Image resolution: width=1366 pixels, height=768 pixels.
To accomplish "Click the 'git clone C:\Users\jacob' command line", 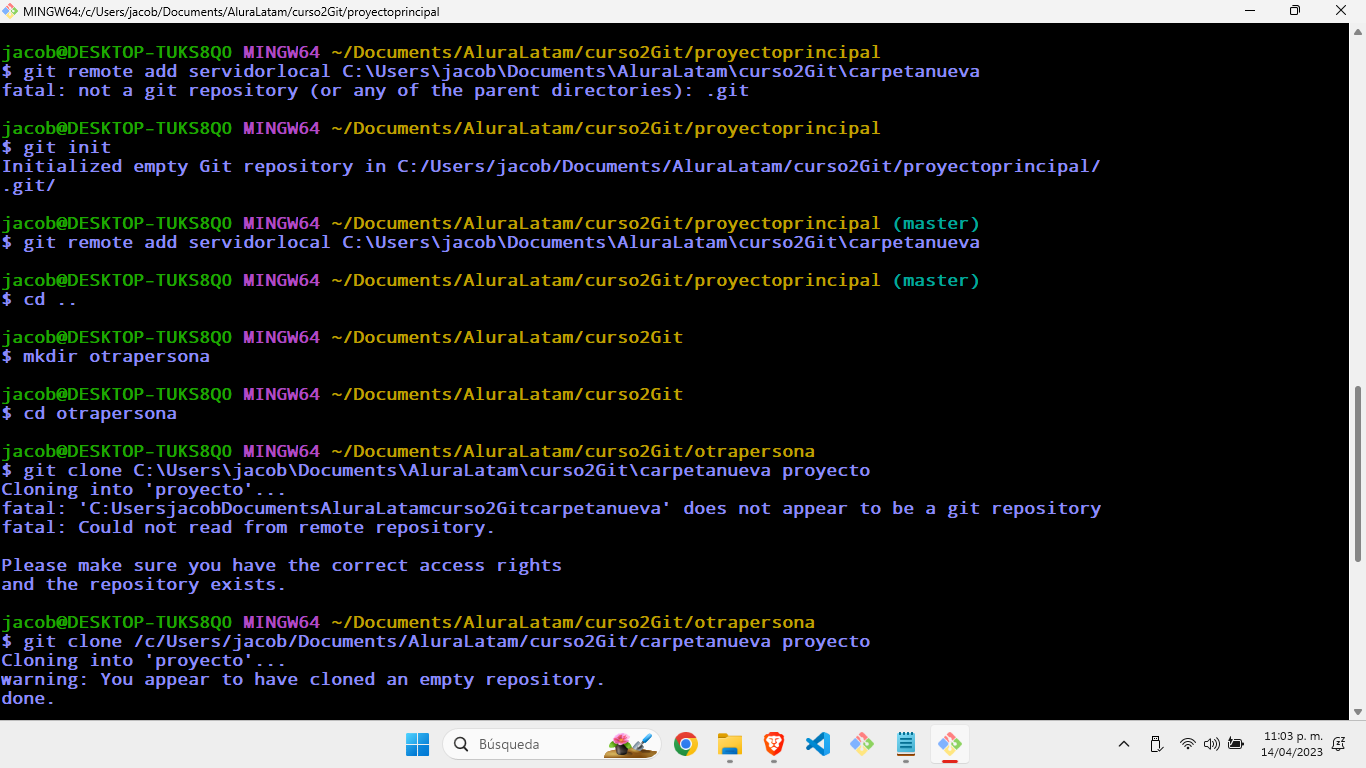I will [436, 470].
